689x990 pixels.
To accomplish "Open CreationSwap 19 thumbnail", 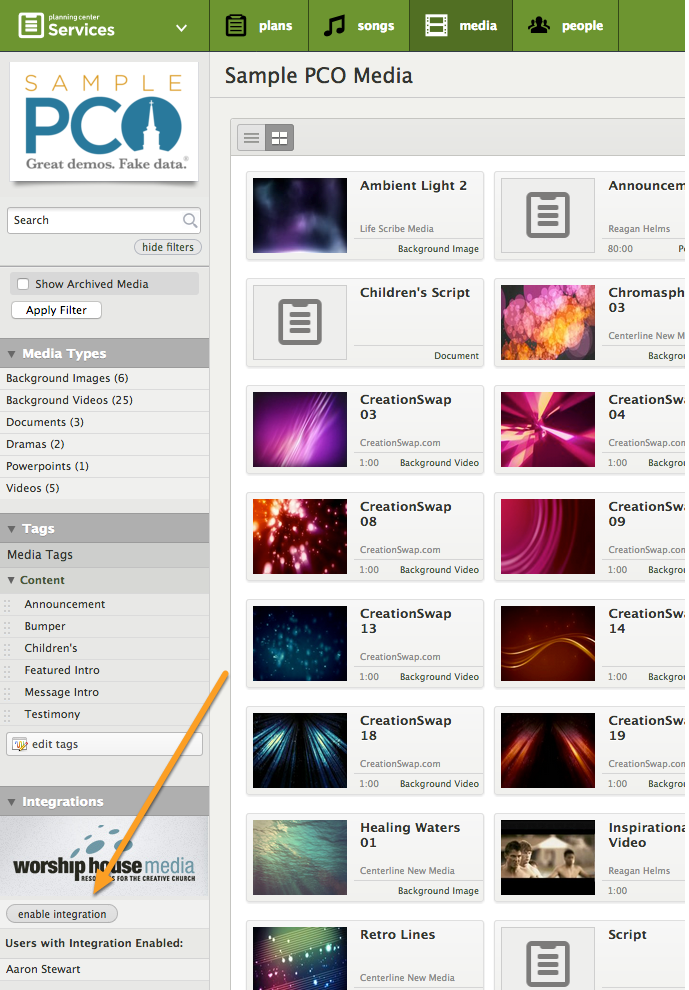I will (548, 751).
